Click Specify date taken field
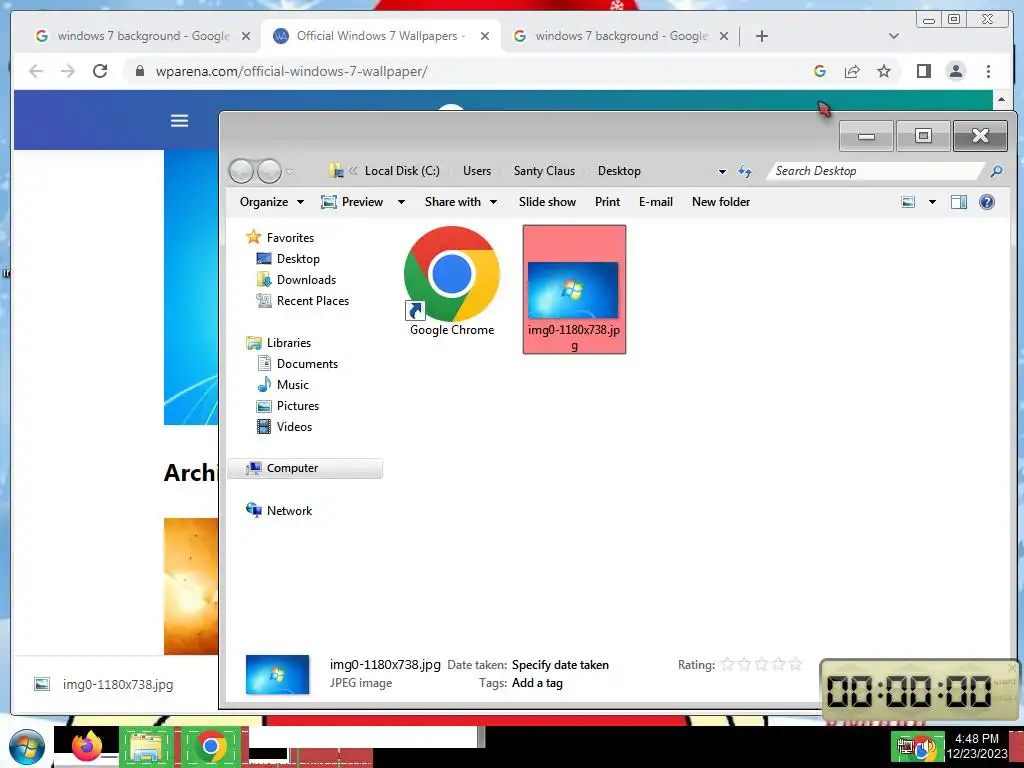 tap(560, 665)
